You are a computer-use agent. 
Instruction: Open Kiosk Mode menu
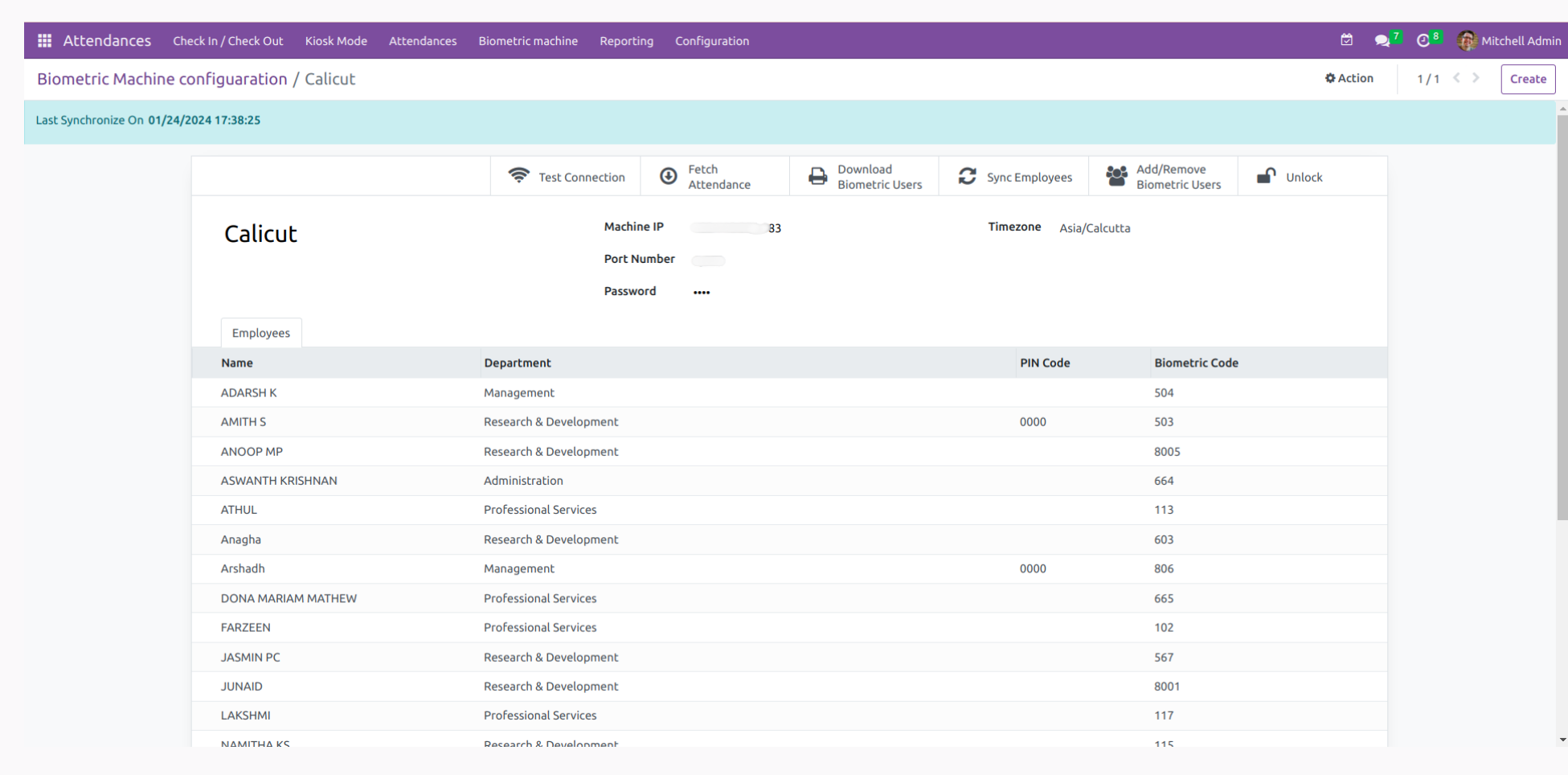(x=336, y=41)
